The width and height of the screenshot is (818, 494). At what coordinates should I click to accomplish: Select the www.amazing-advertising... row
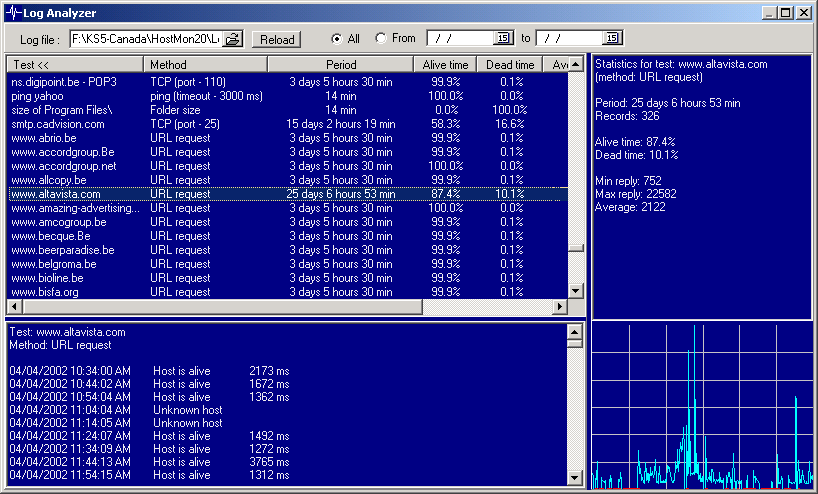(288, 208)
